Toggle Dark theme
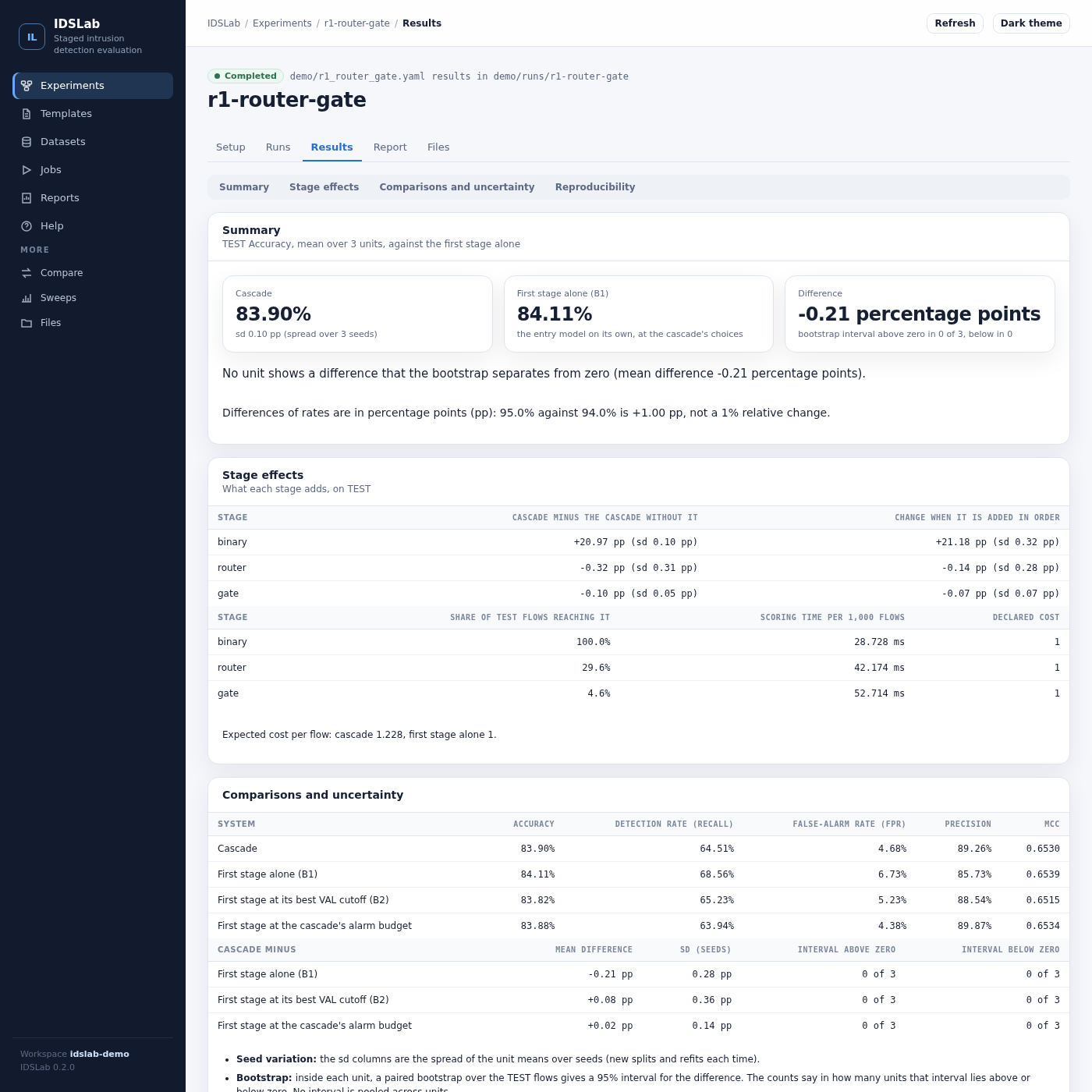 click(1031, 23)
